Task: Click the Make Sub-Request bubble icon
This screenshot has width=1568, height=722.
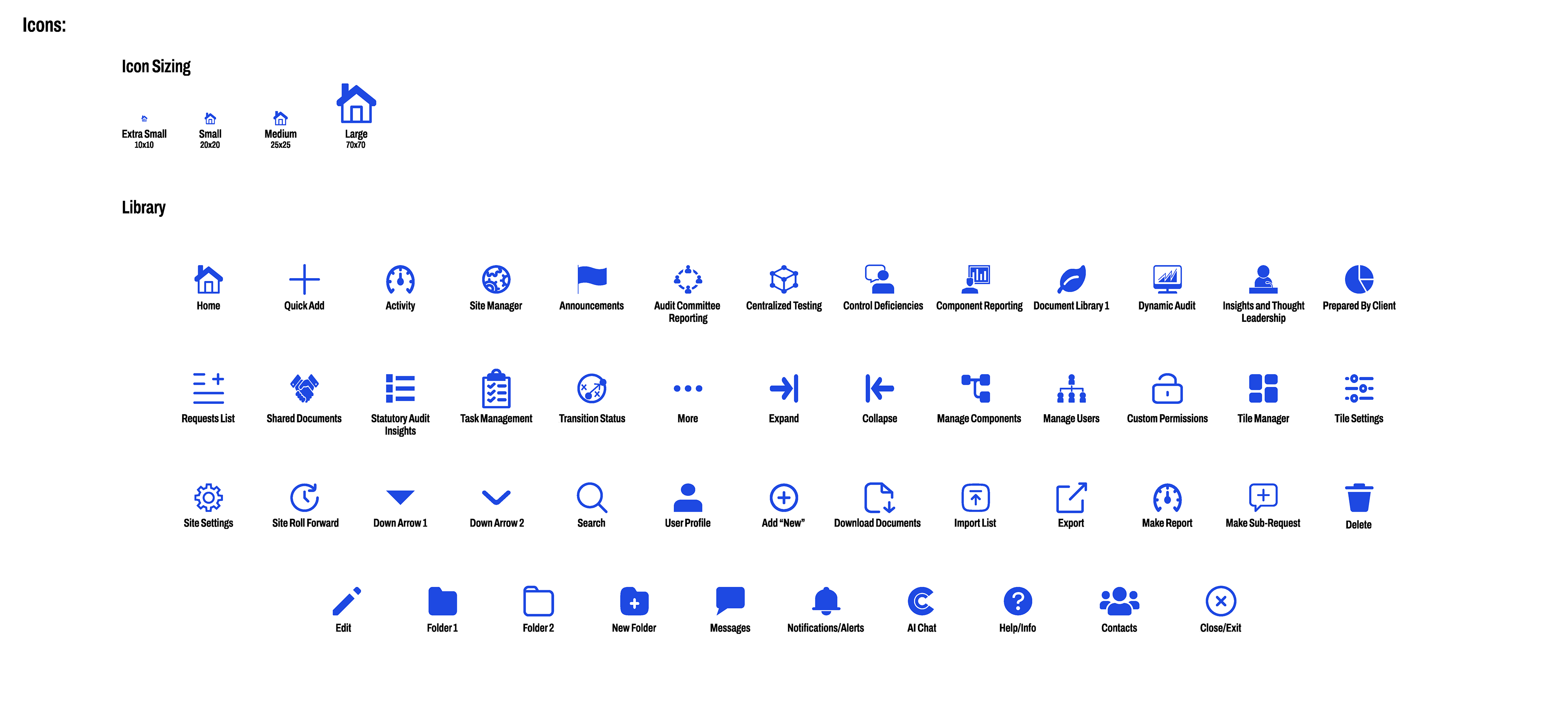Action: (x=1263, y=498)
